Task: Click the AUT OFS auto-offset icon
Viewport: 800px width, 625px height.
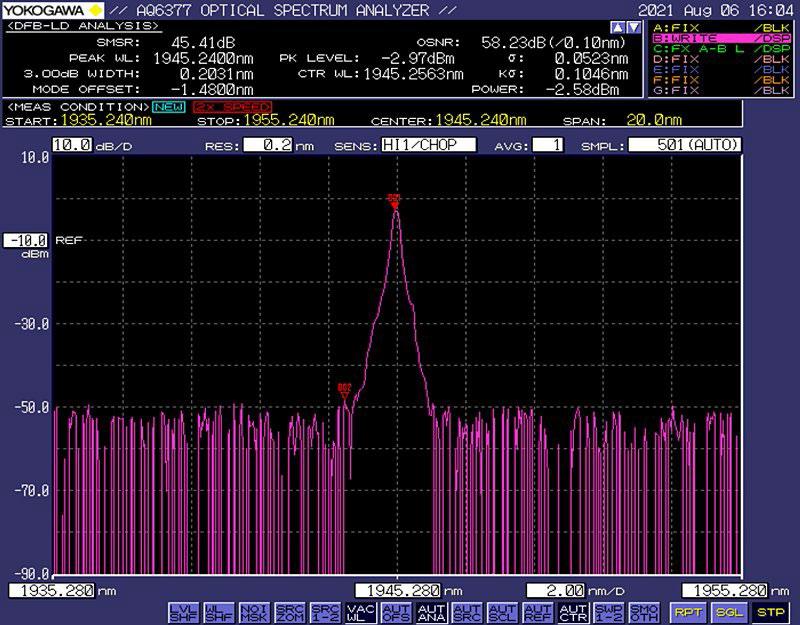Action: (395, 612)
